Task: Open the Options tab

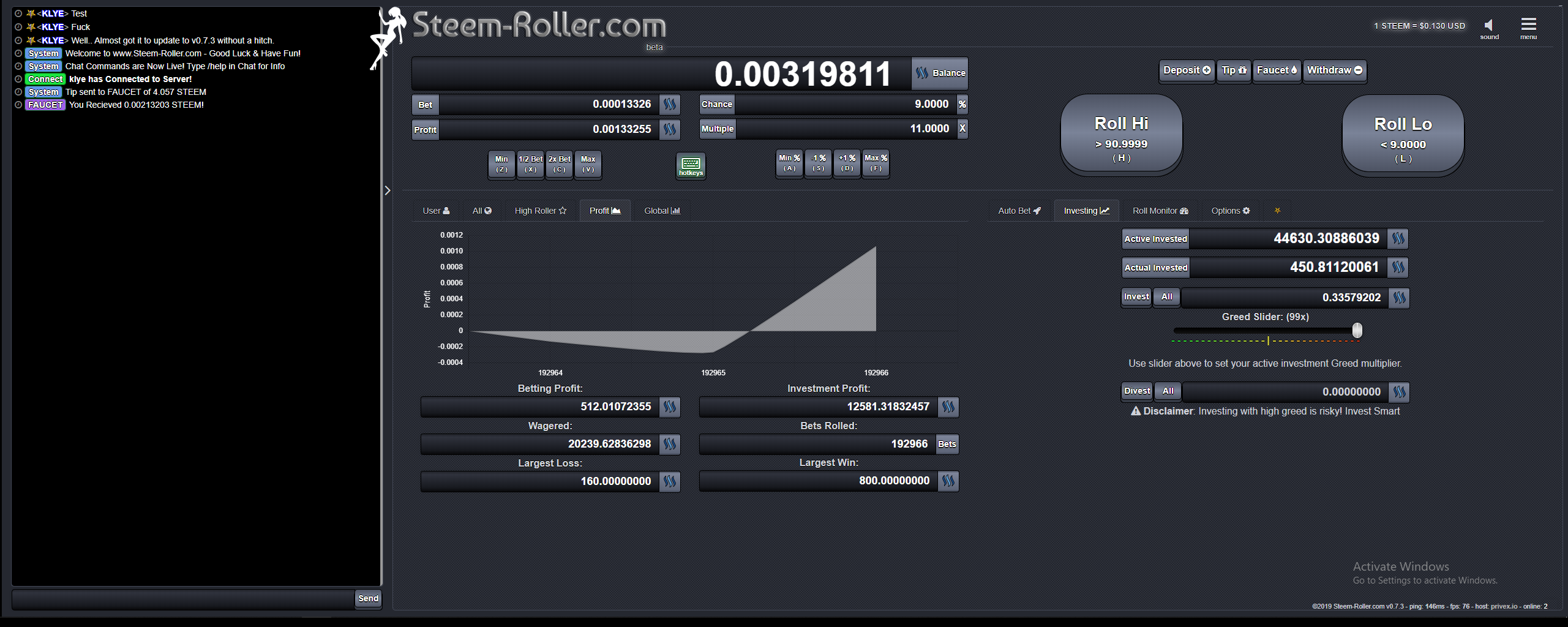Action: pos(1231,211)
